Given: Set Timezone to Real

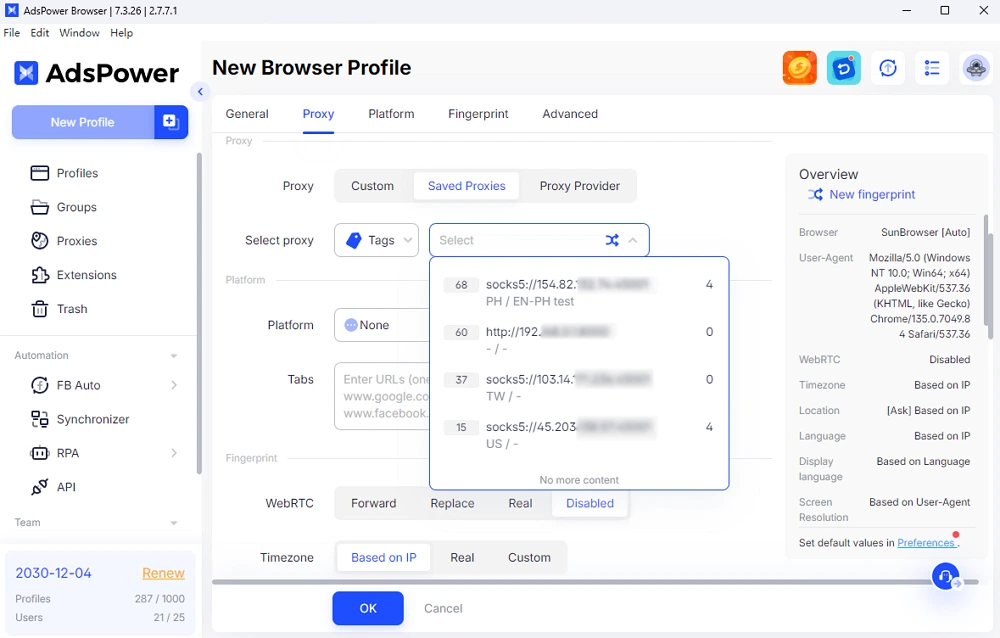Looking at the screenshot, I should [x=462, y=558].
